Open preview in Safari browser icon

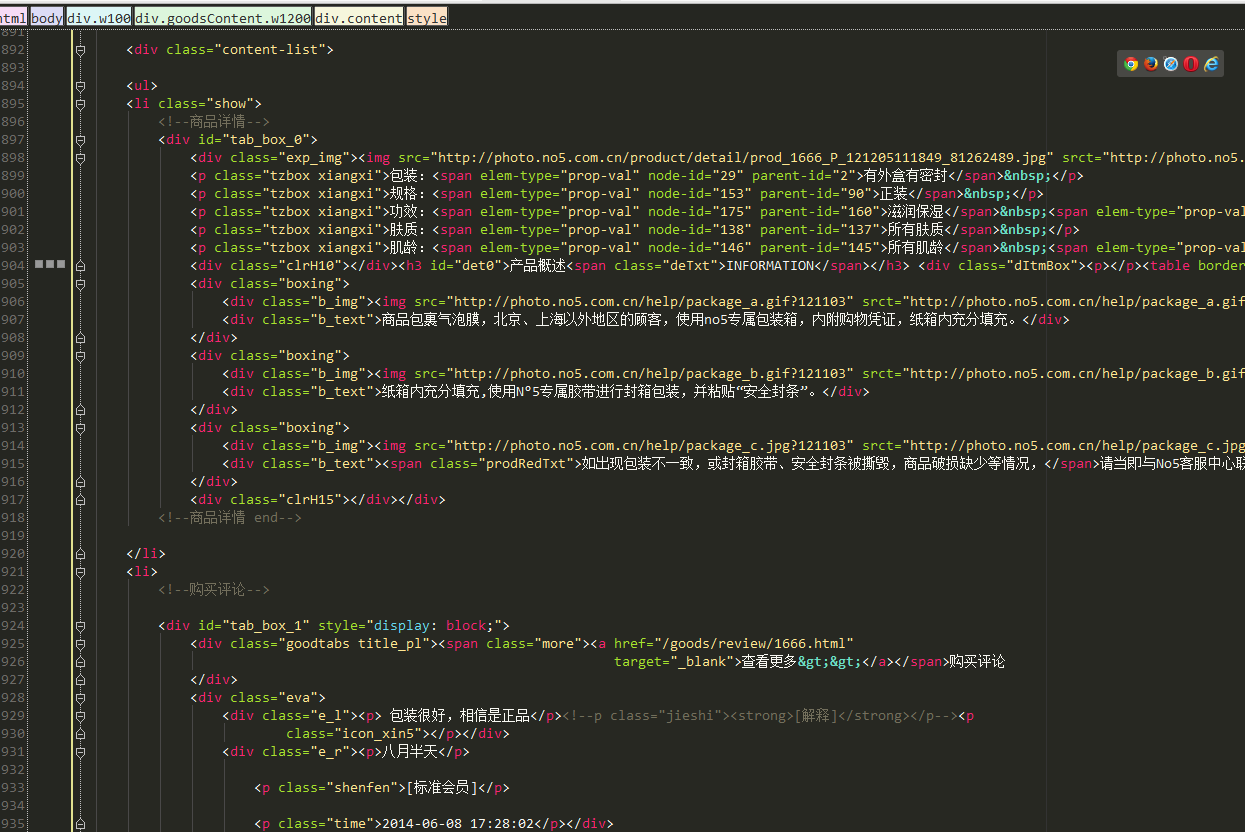point(1171,64)
